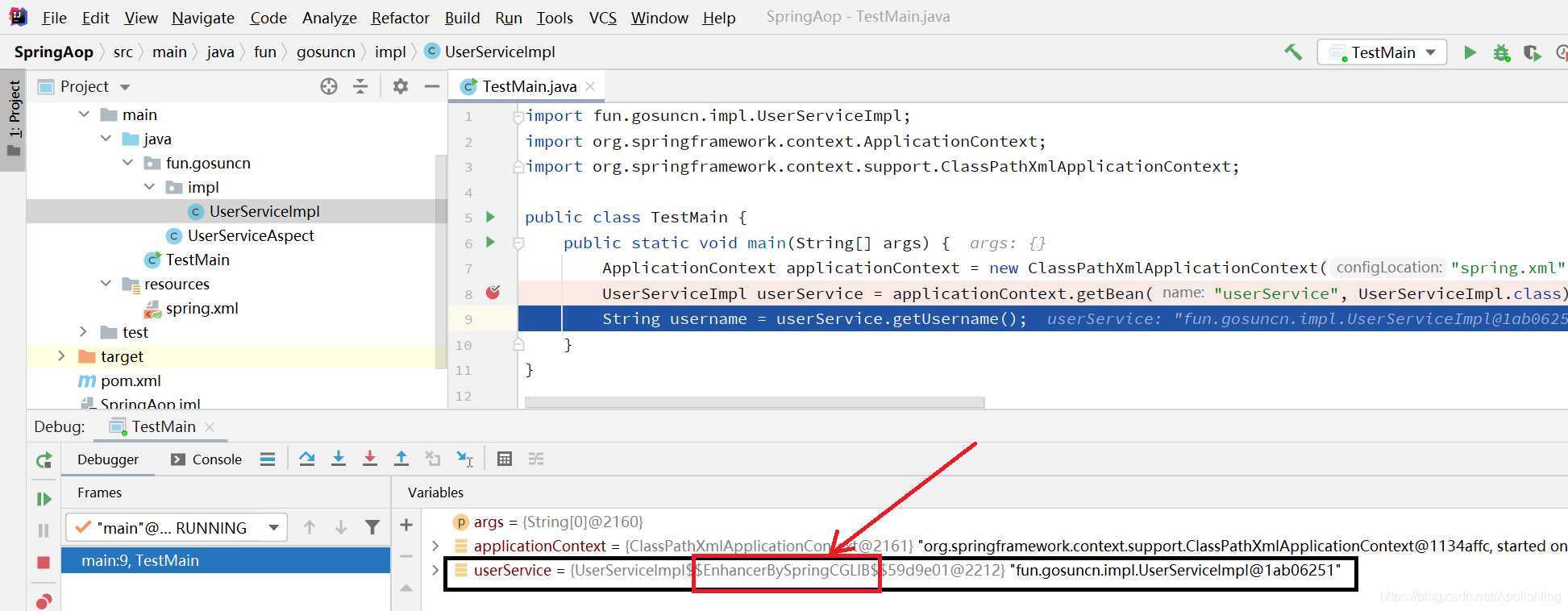Click Run to Cursor icon

464,459
